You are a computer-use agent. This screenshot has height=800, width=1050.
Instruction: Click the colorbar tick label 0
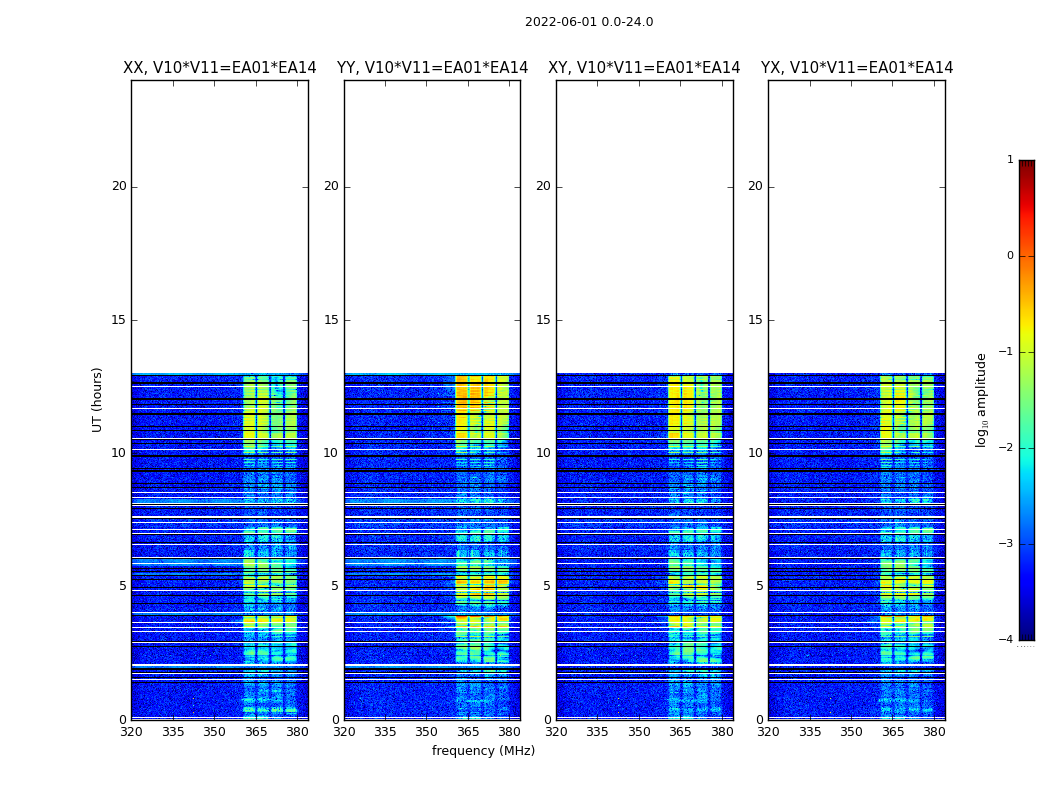(x=1010, y=256)
